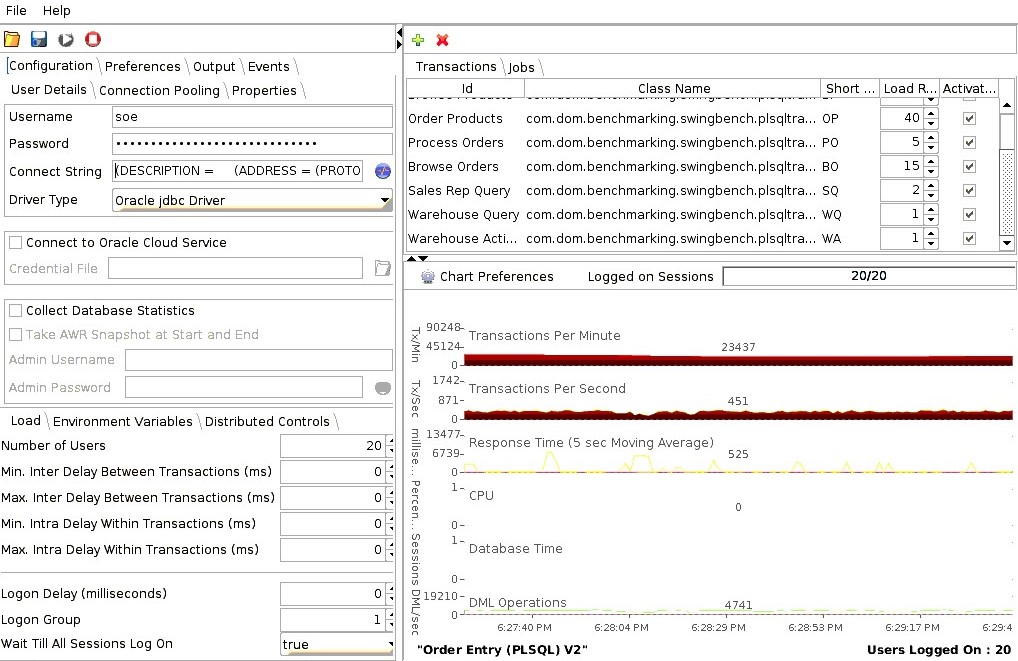Start the benchmark run icon
The image size is (1018, 661).
pyautogui.click(x=66, y=40)
